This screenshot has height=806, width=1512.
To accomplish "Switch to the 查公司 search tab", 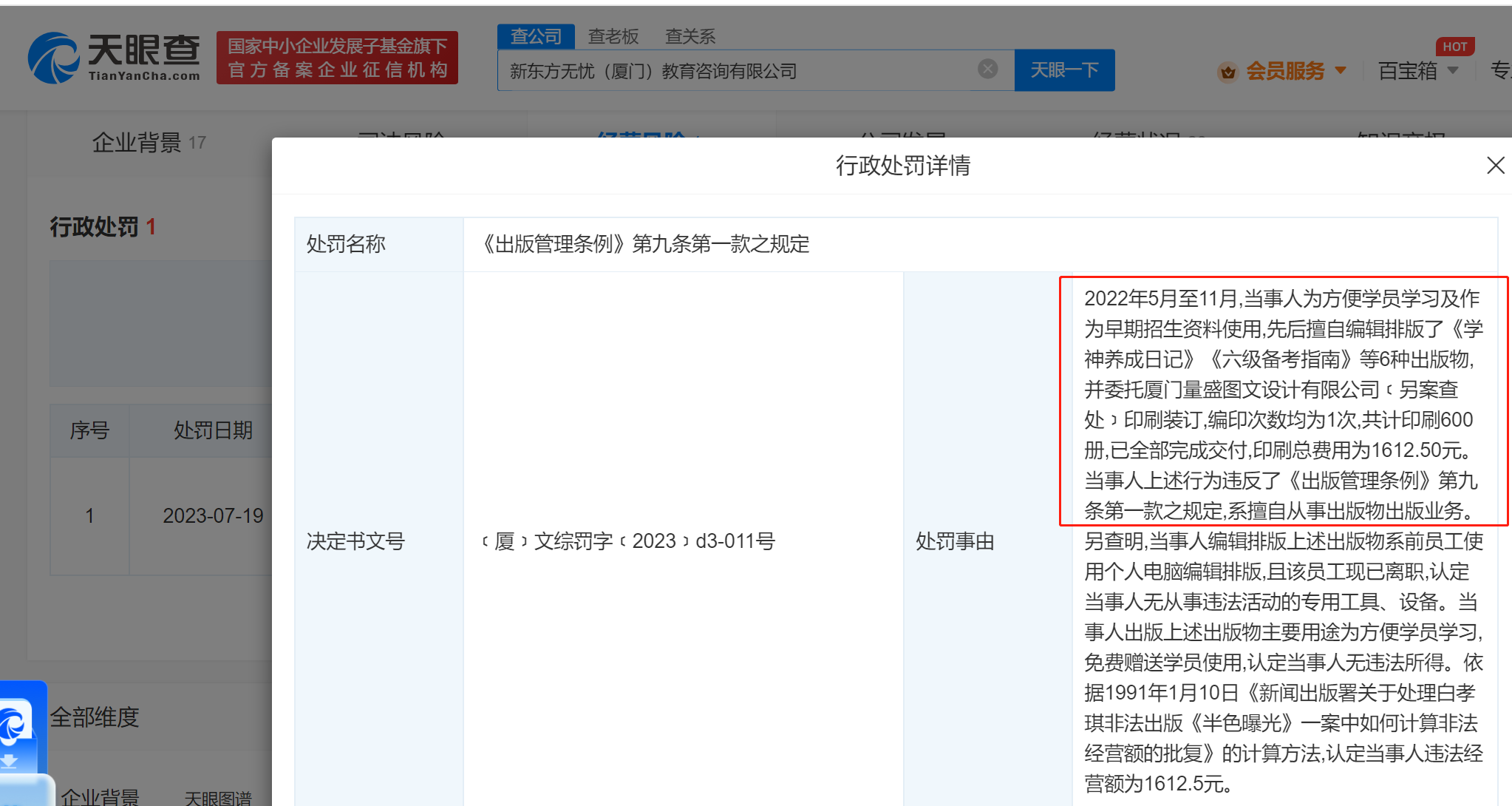I will 536,36.
